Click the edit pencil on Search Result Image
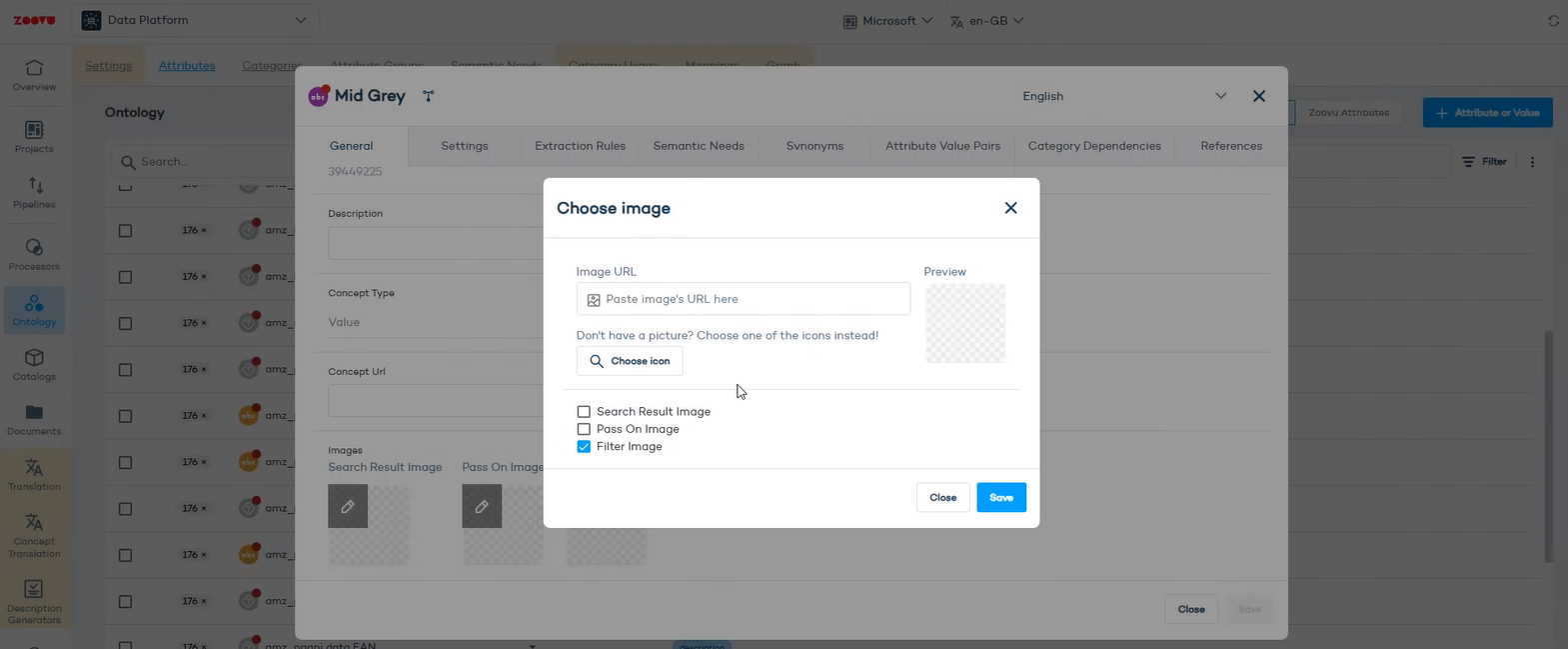The width and height of the screenshot is (1568, 649). pos(348,506)
